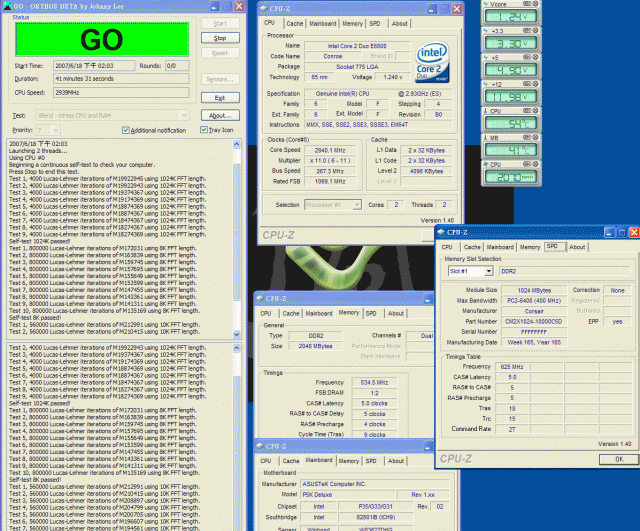The width and height of the screenshot is (640, 531).
Task: Click the grayed-out Start button in ORTHOS
Action: pos(220,24)
